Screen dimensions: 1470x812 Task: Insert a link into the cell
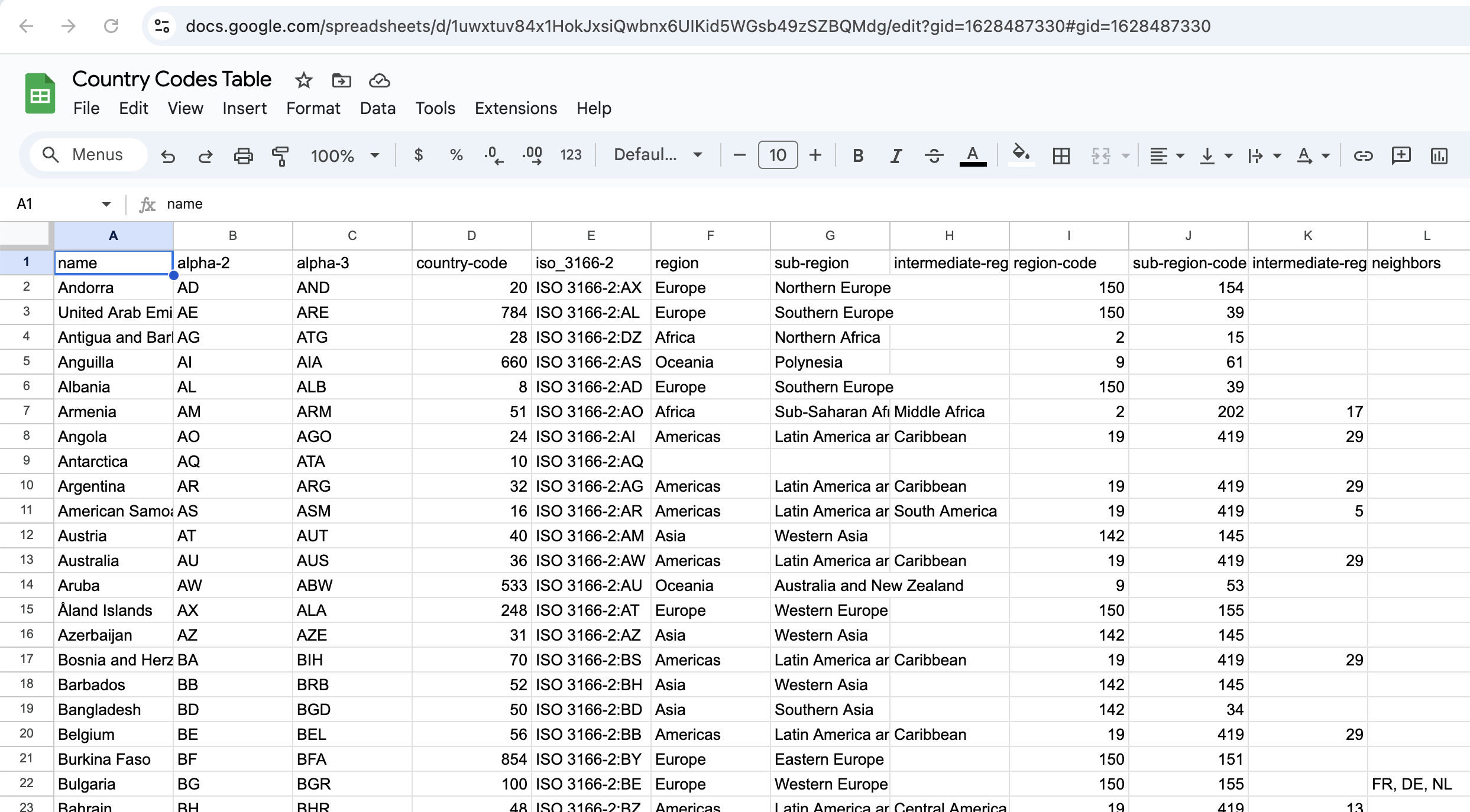(x=1363, y=155)
